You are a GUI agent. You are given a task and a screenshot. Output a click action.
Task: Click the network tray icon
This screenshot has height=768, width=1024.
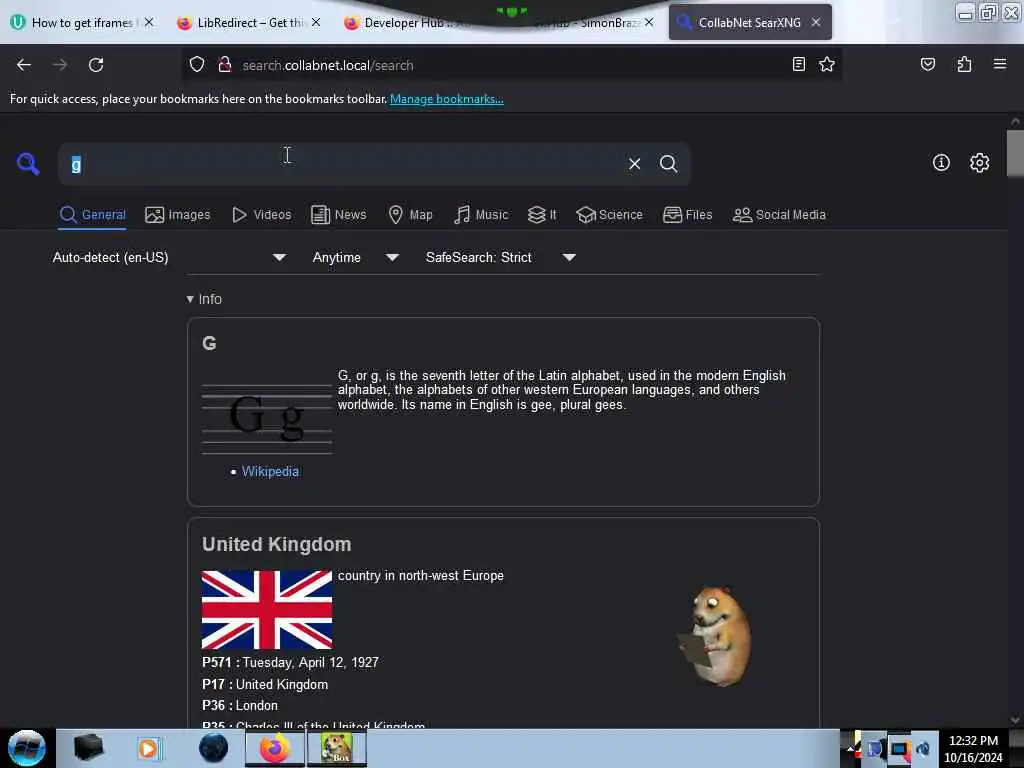[899, 748]
